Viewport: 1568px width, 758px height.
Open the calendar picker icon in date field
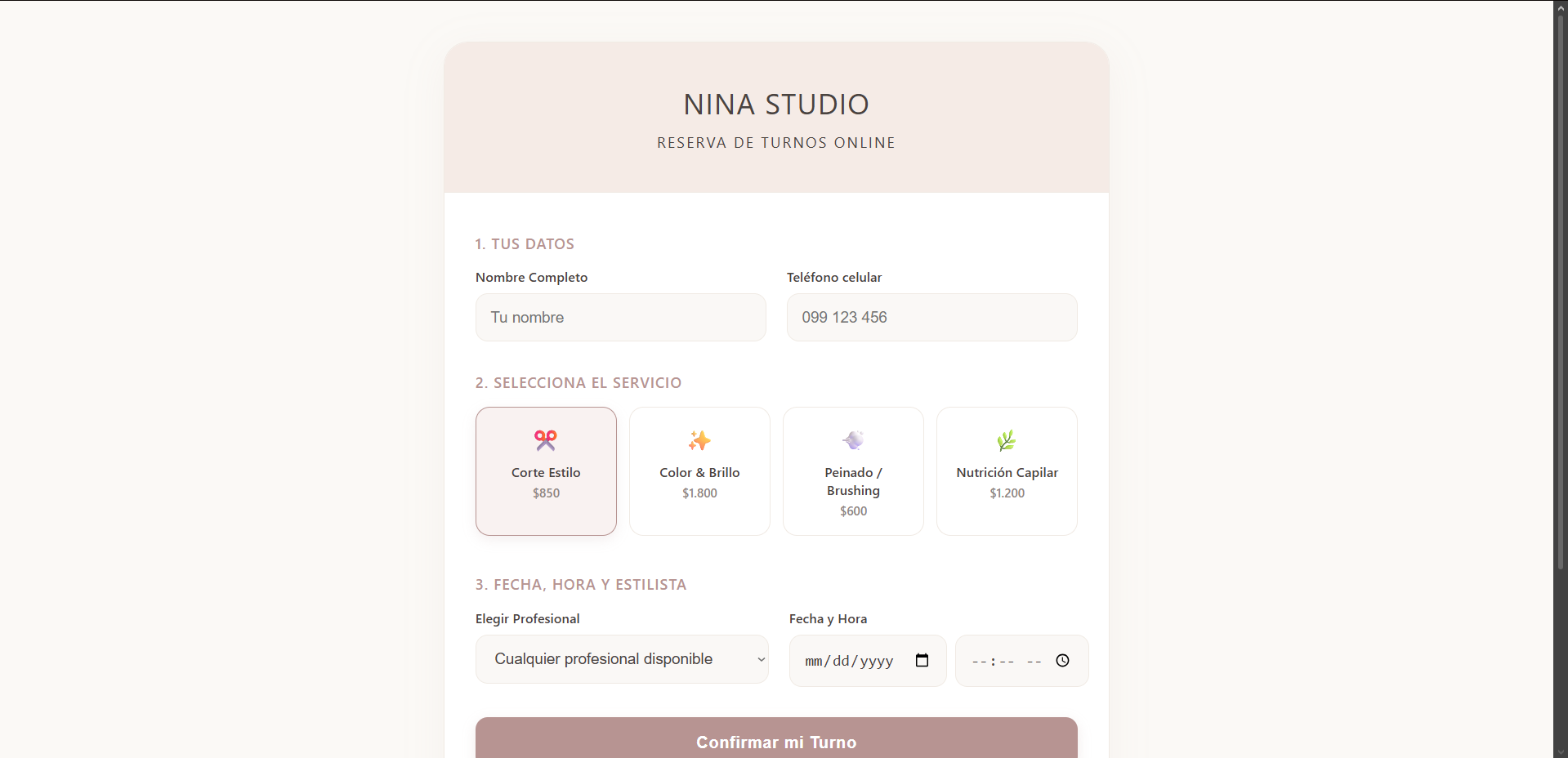[x=922, y=660]
